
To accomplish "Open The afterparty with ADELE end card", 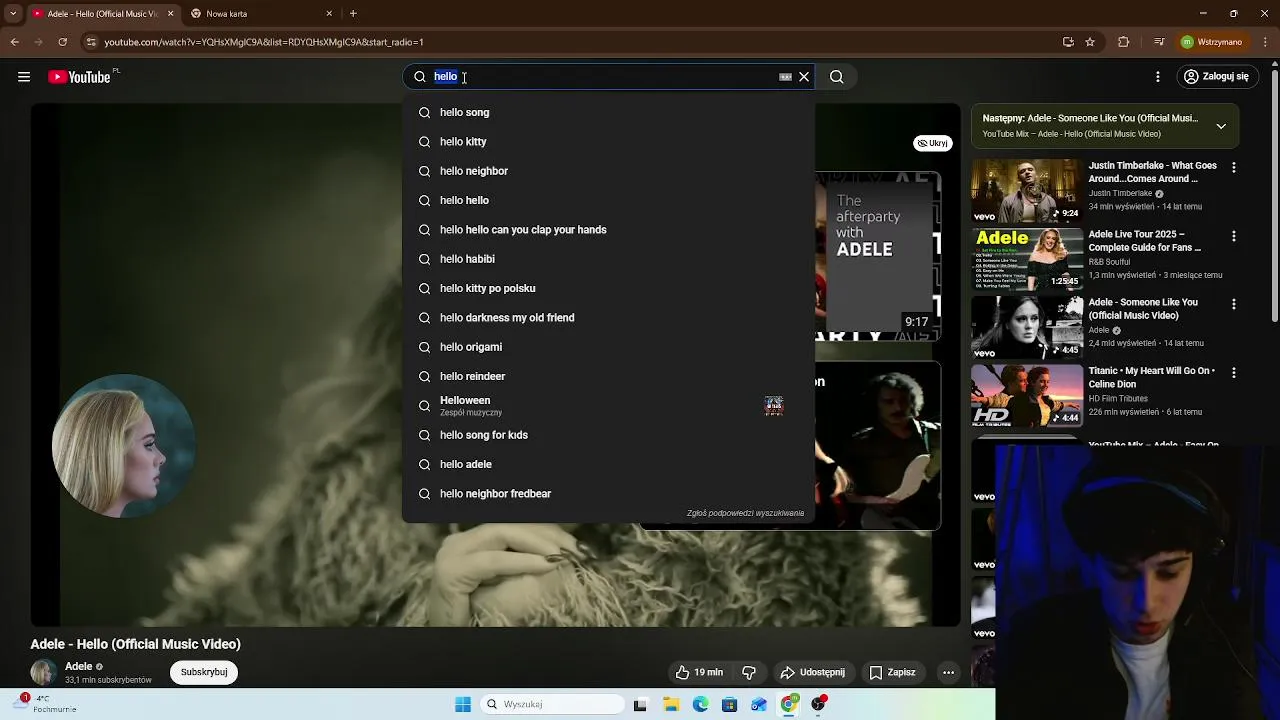I will 878,256.
